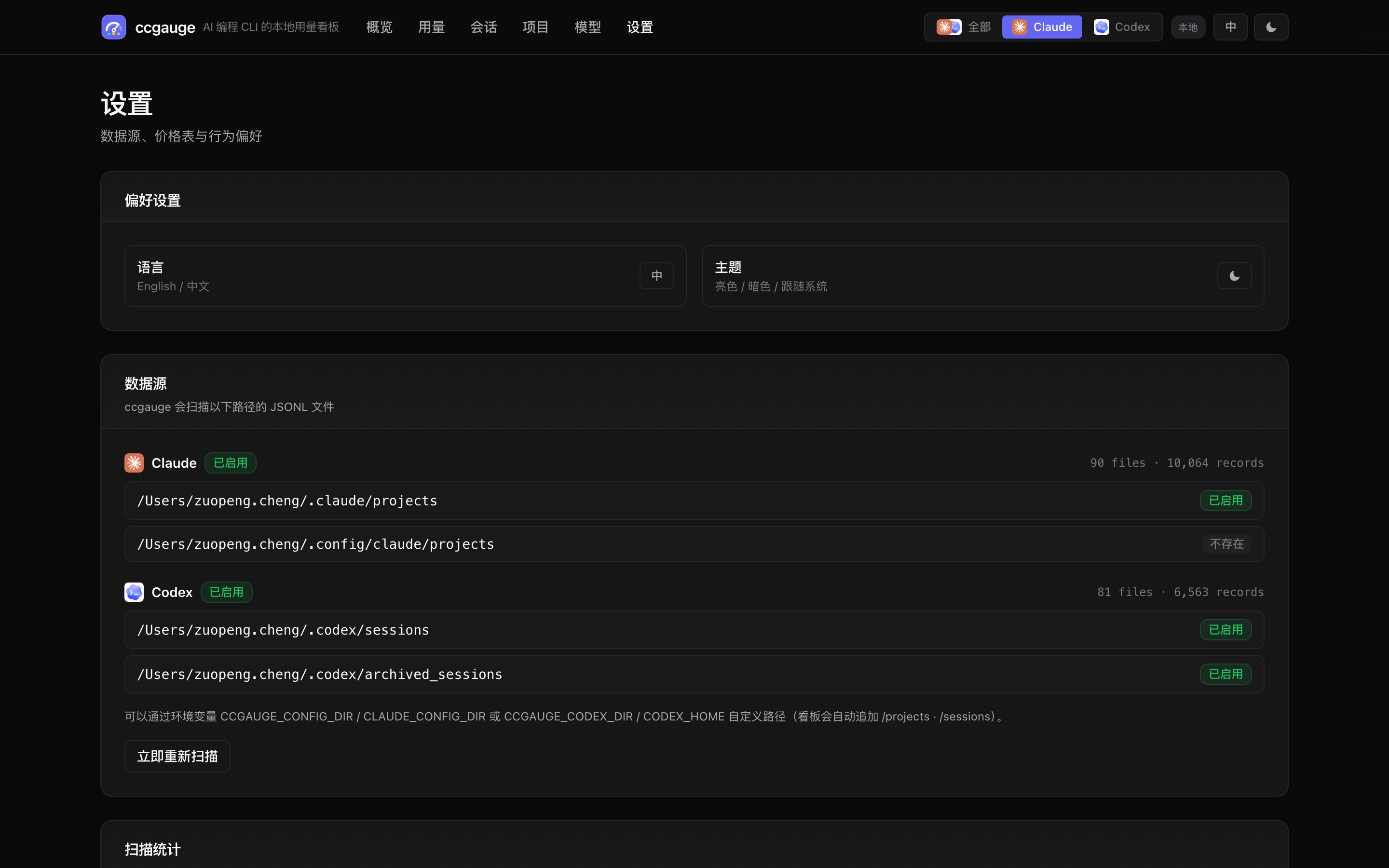Click the 偏好设置 section heading
The height and width of the screenshot is (868, 1389).
point(153,200)
